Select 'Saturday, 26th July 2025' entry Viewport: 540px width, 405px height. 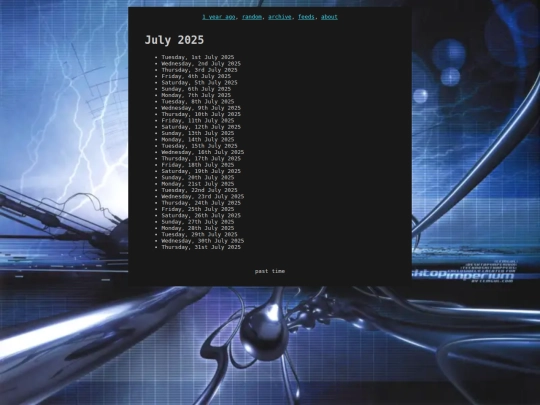(x=201, y=216)
